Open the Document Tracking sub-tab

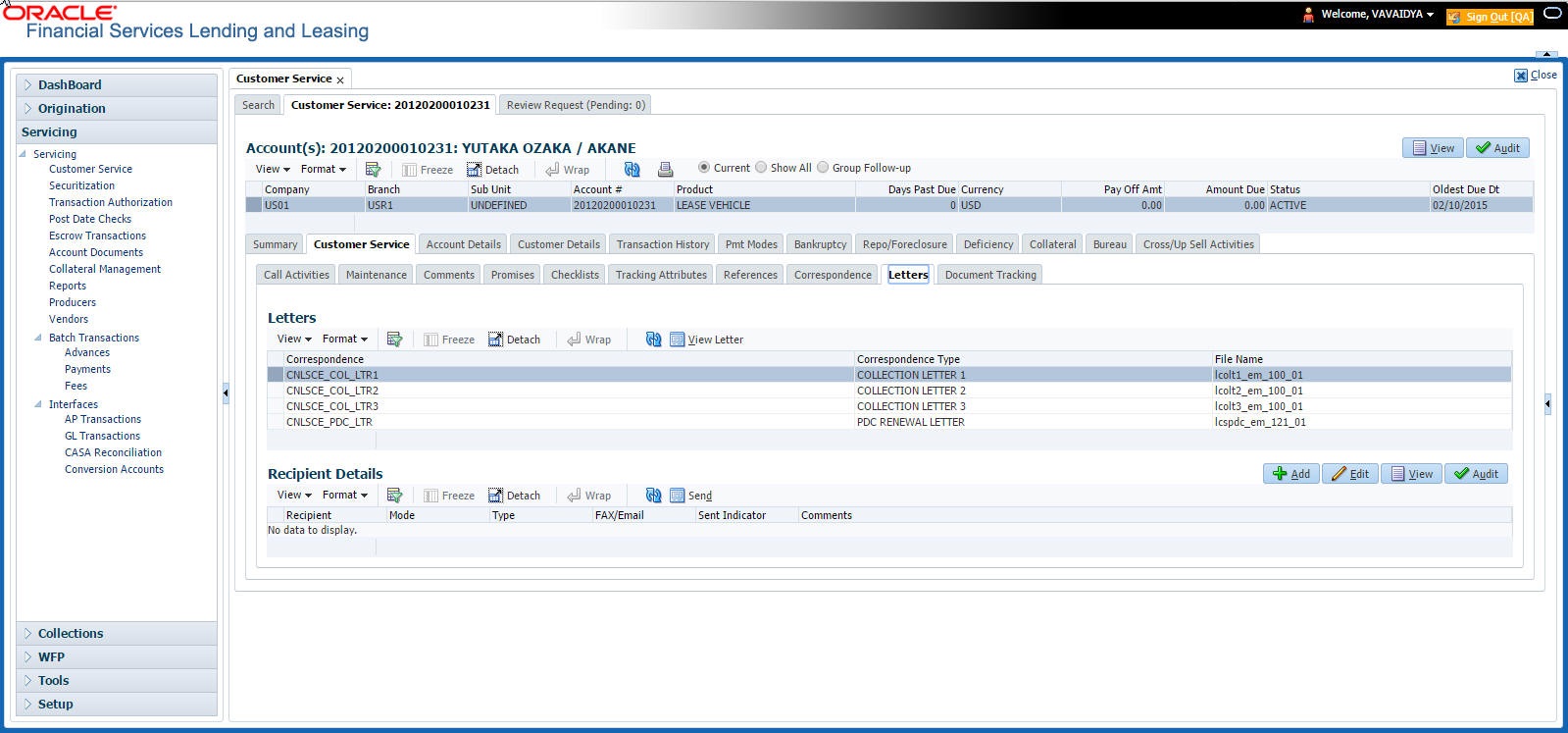(x=990, y=275)
